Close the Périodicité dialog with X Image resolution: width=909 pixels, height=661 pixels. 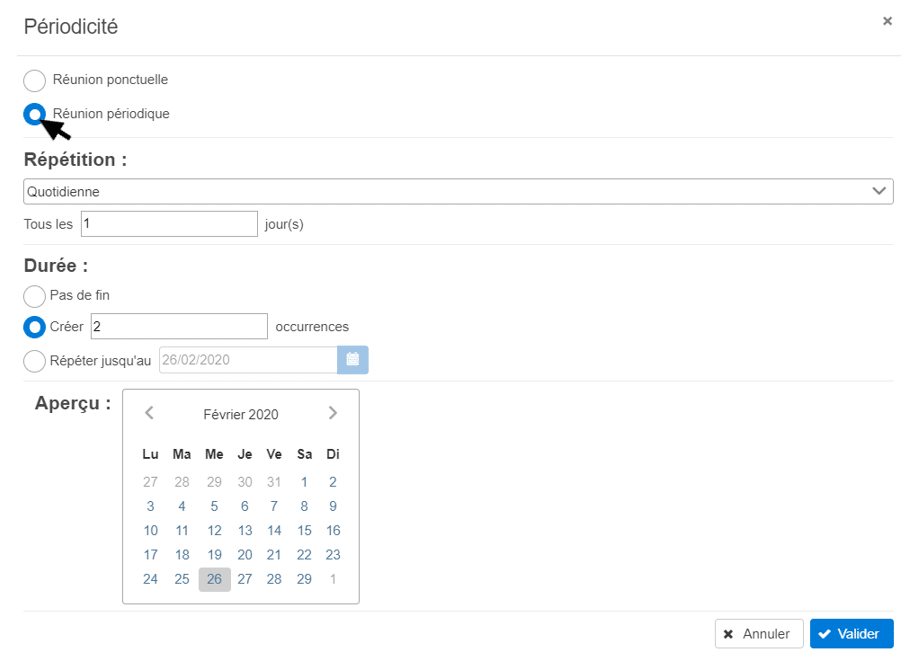click(x=887, y=21)
